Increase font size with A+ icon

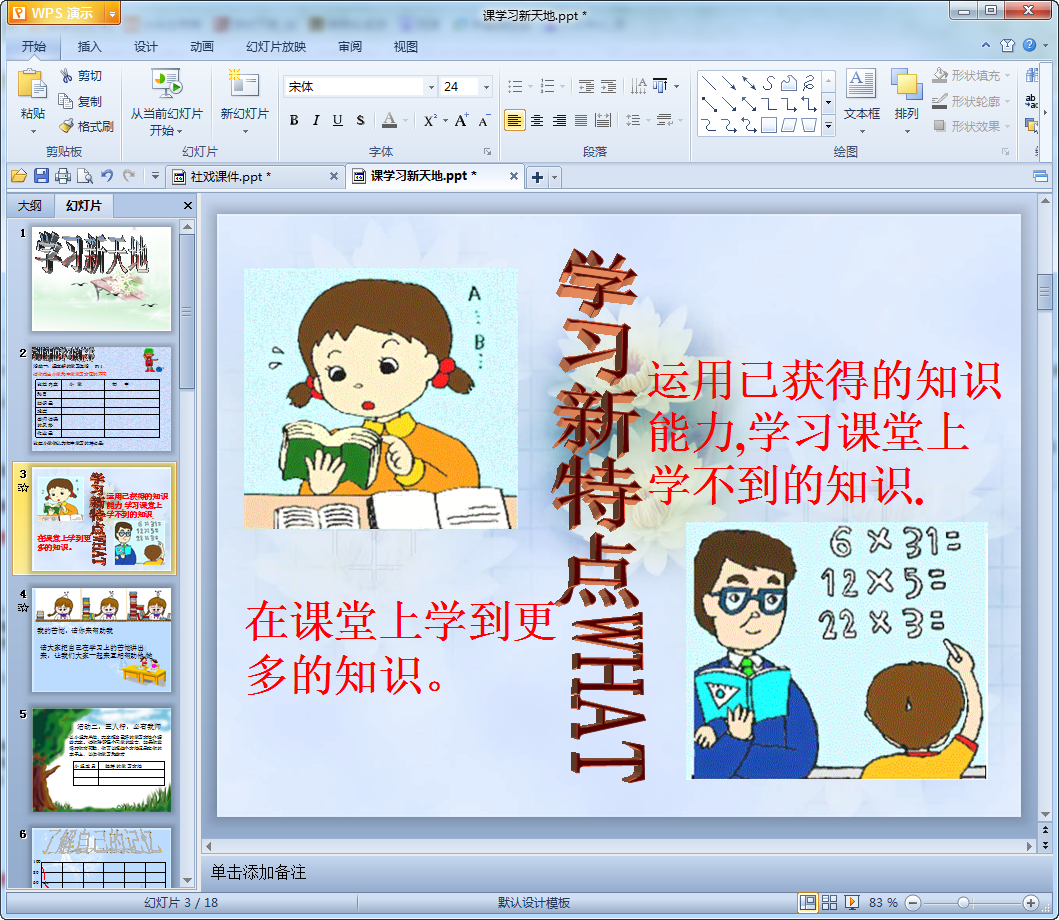(461, 120)
